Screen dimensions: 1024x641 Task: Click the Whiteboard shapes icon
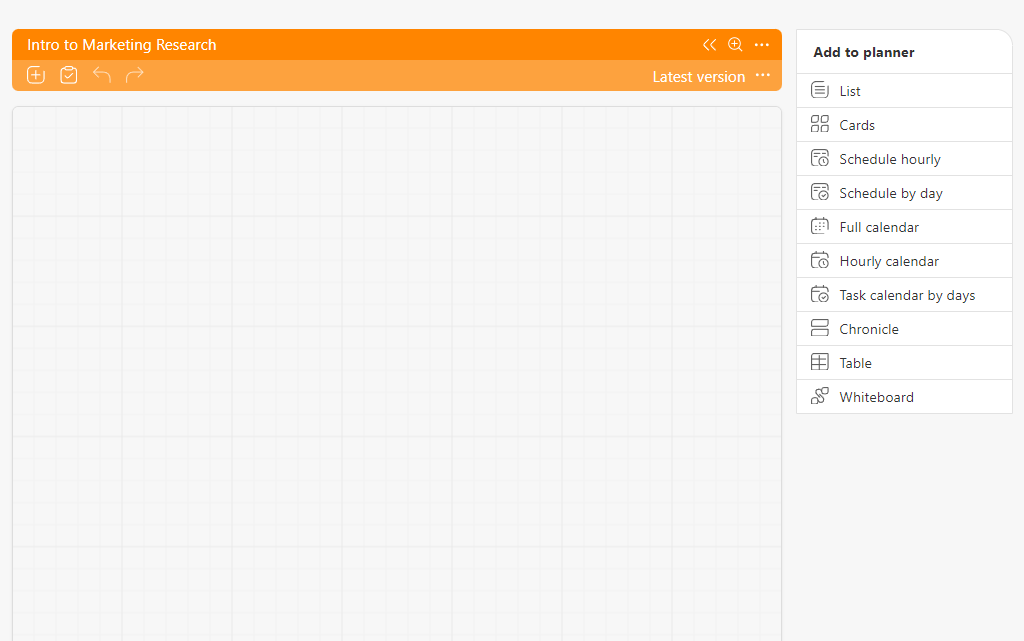tap(820, 396)
